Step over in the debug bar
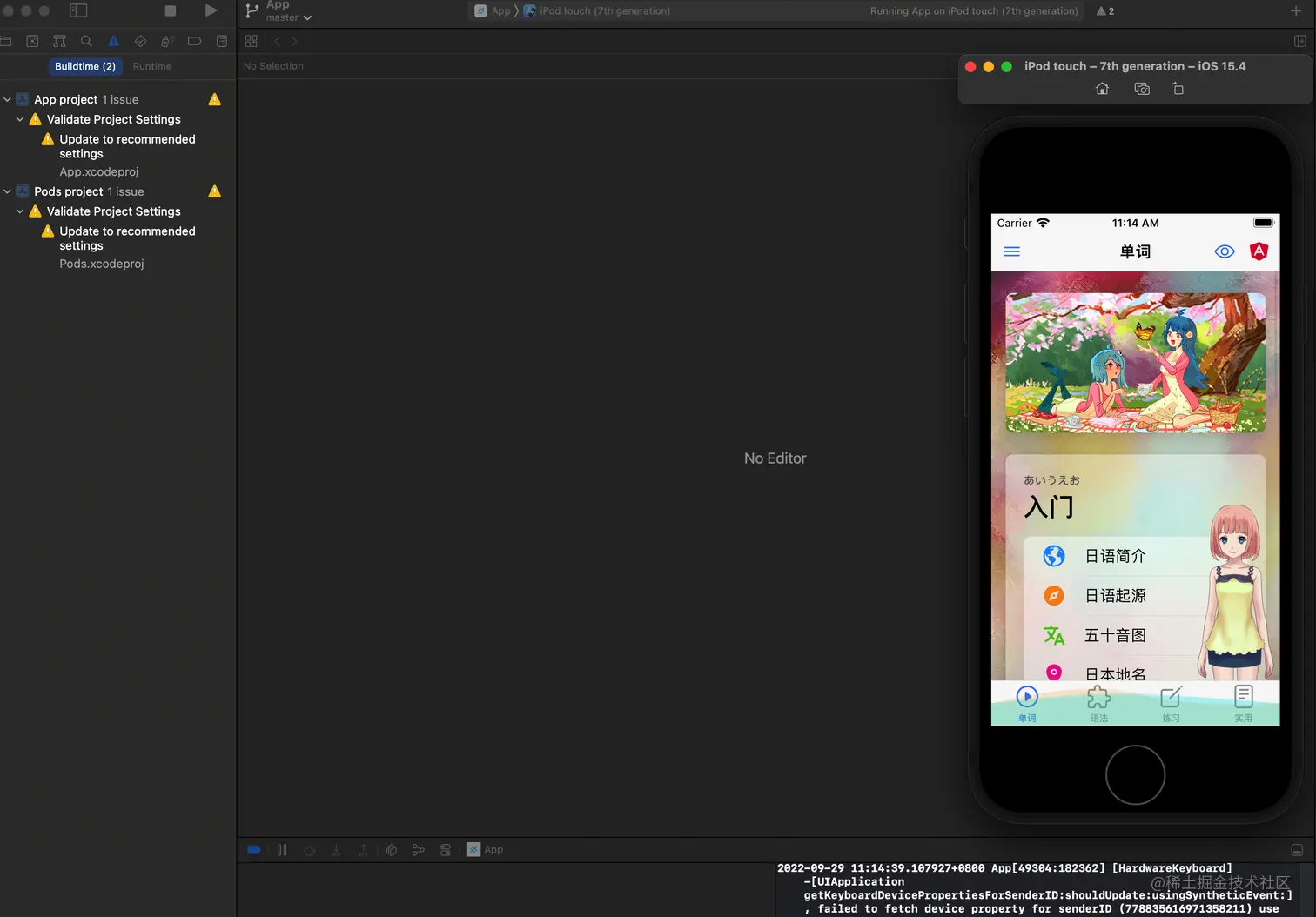Viewport: 1316px width, 917px height. 309,850
